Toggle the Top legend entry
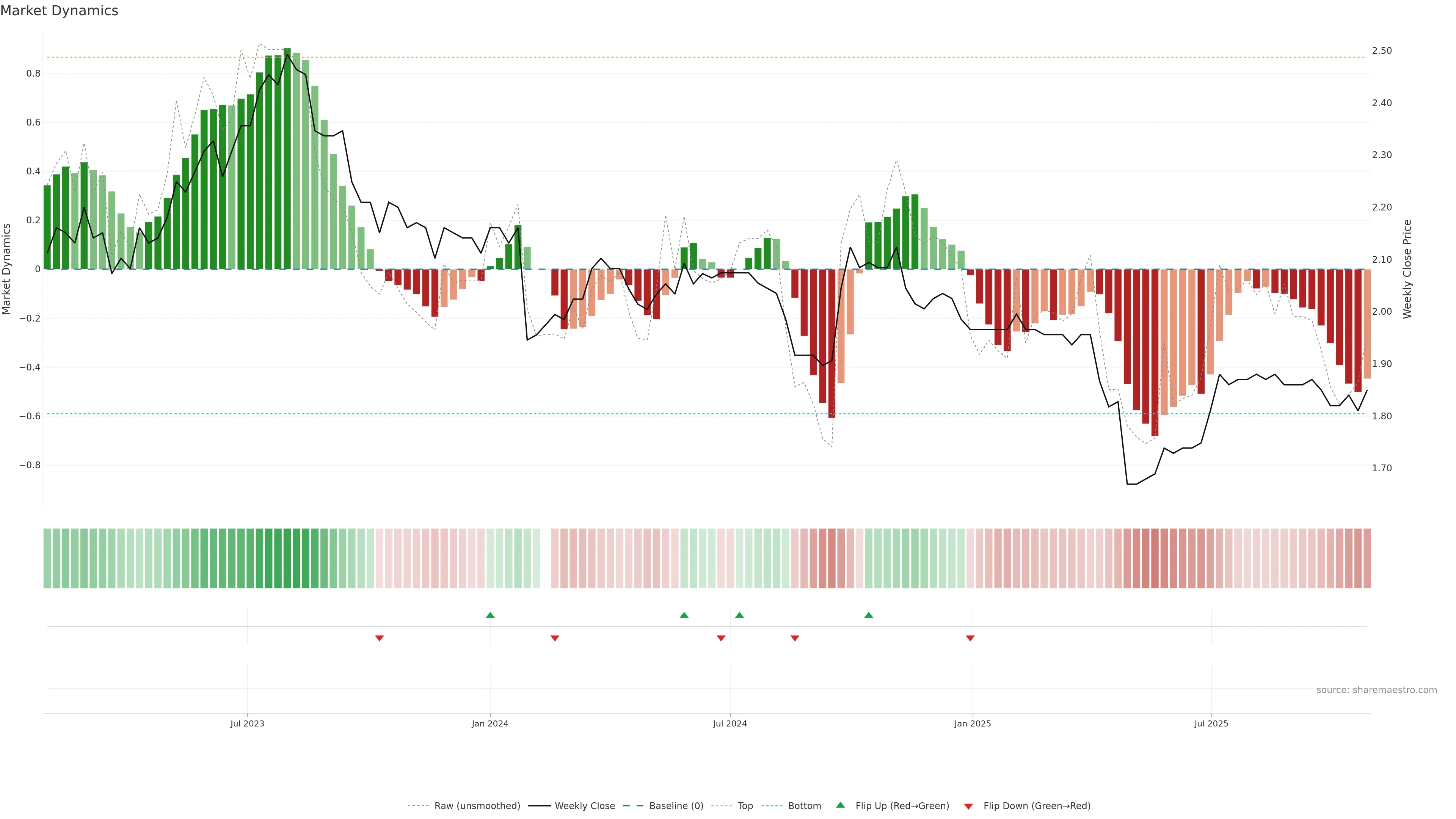The image size is (1456, 819). click(x=745, y=806)
